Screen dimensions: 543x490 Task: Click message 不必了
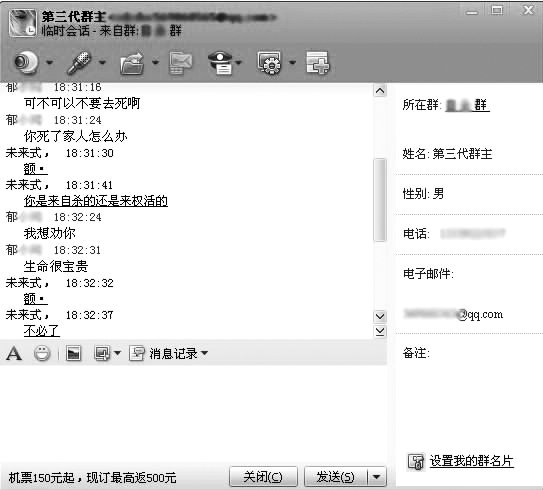coord(42,330)
